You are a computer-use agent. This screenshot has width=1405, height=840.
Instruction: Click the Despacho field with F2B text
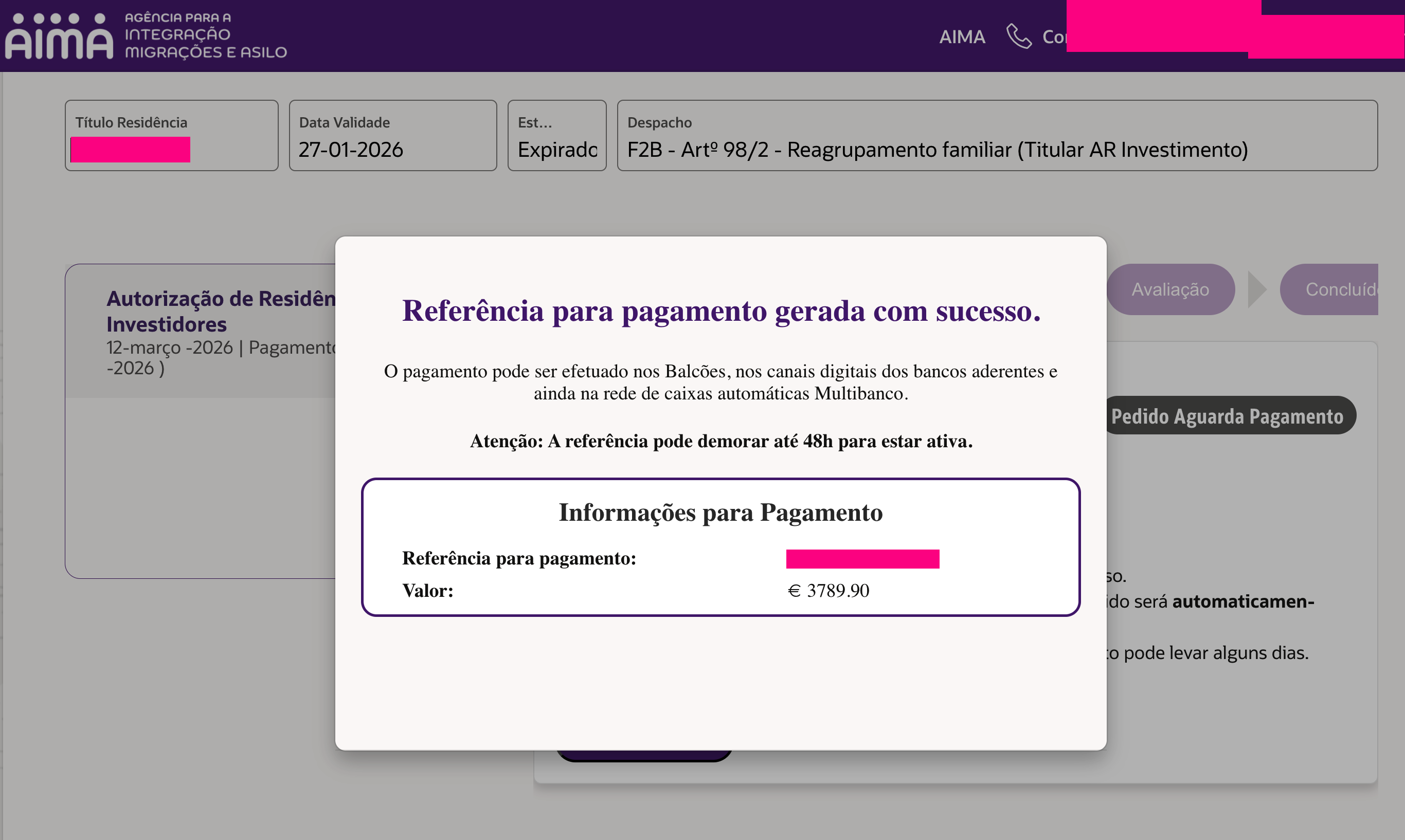pyautogui.click(x=996, y=136)
